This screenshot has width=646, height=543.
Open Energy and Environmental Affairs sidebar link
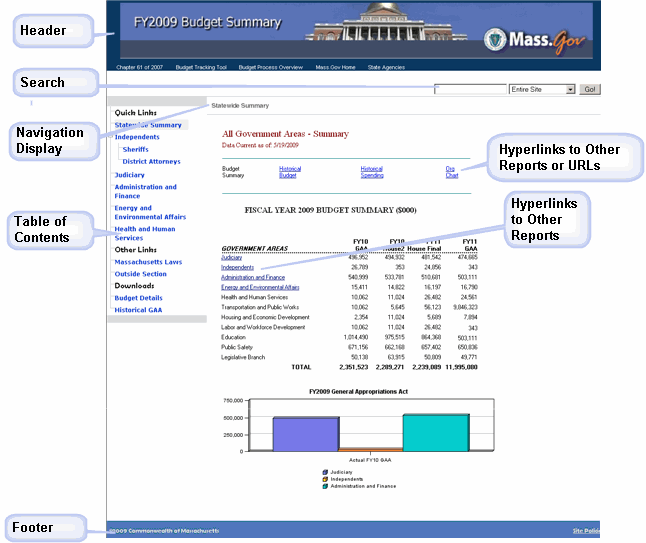pos(150,212)
